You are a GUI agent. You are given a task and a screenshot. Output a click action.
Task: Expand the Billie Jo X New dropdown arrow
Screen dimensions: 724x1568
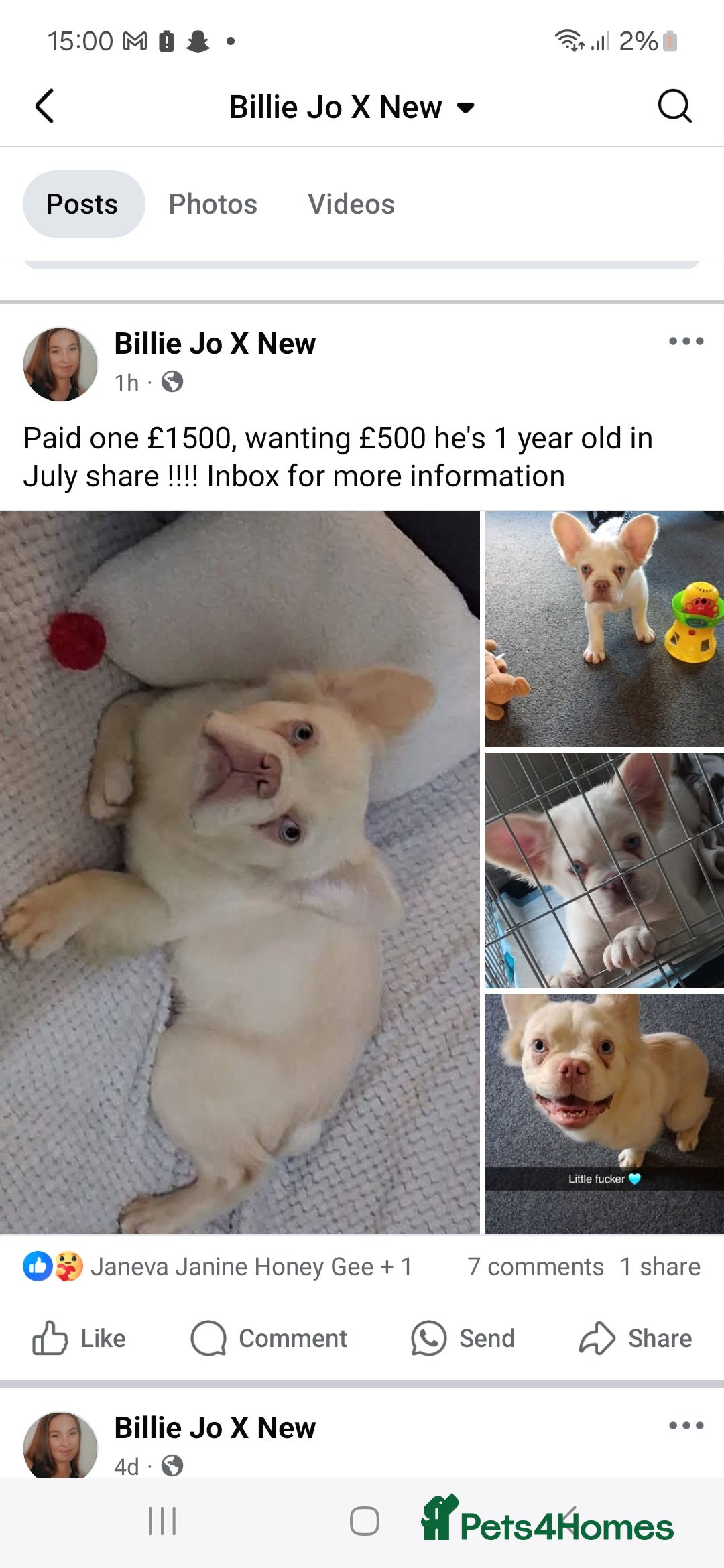[465, 107]
